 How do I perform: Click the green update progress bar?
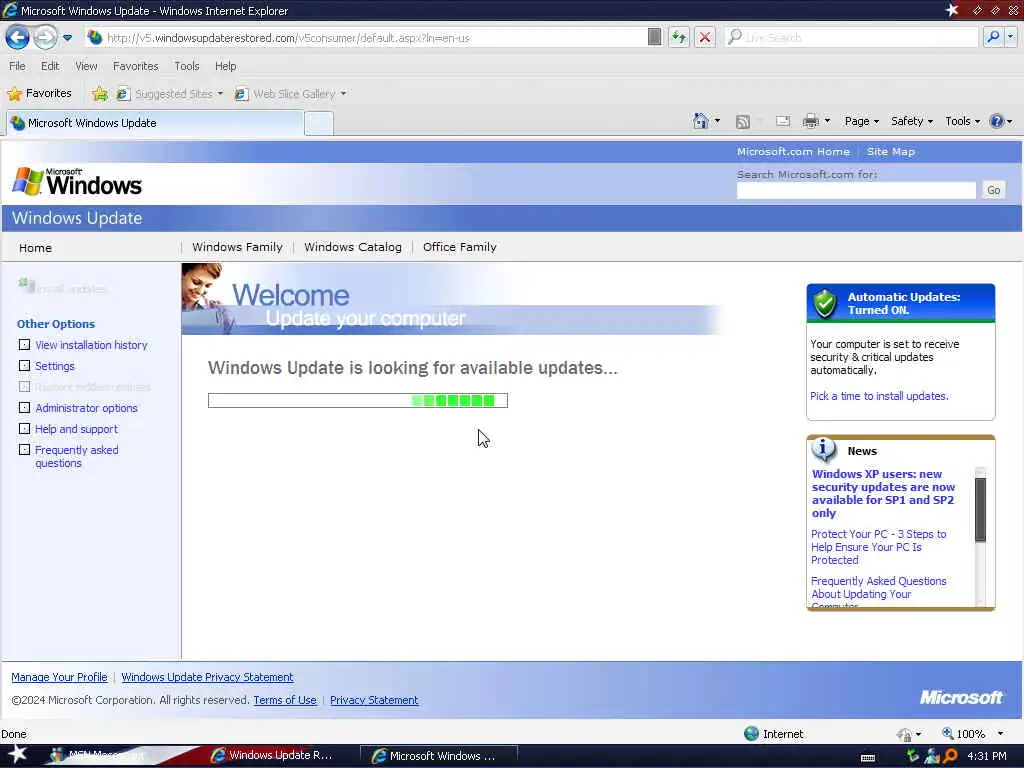tap(358, 400)
